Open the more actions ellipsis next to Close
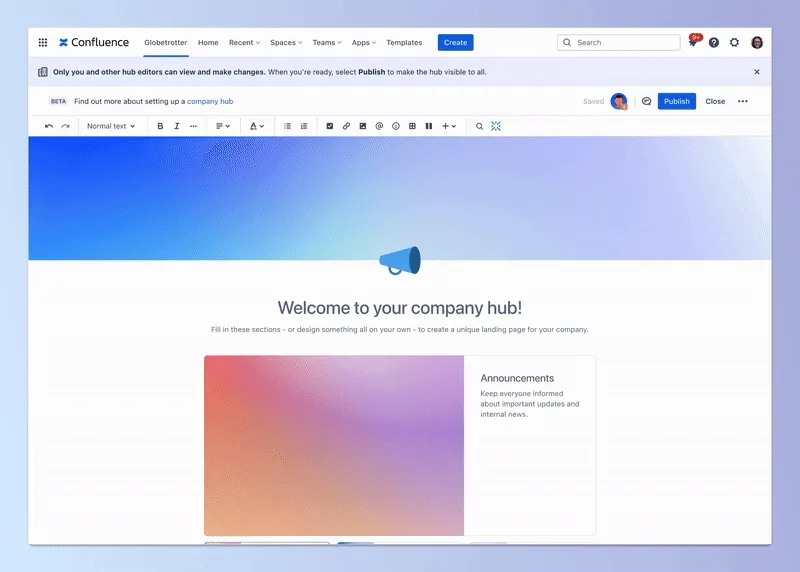800x572 pixels. 743,101
